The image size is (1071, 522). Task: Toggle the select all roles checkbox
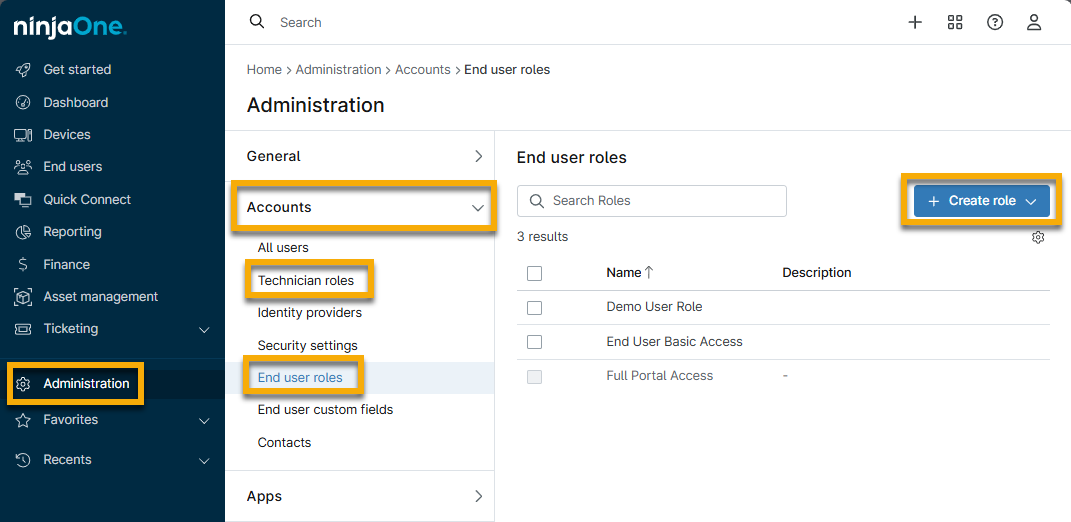point(534,273)
